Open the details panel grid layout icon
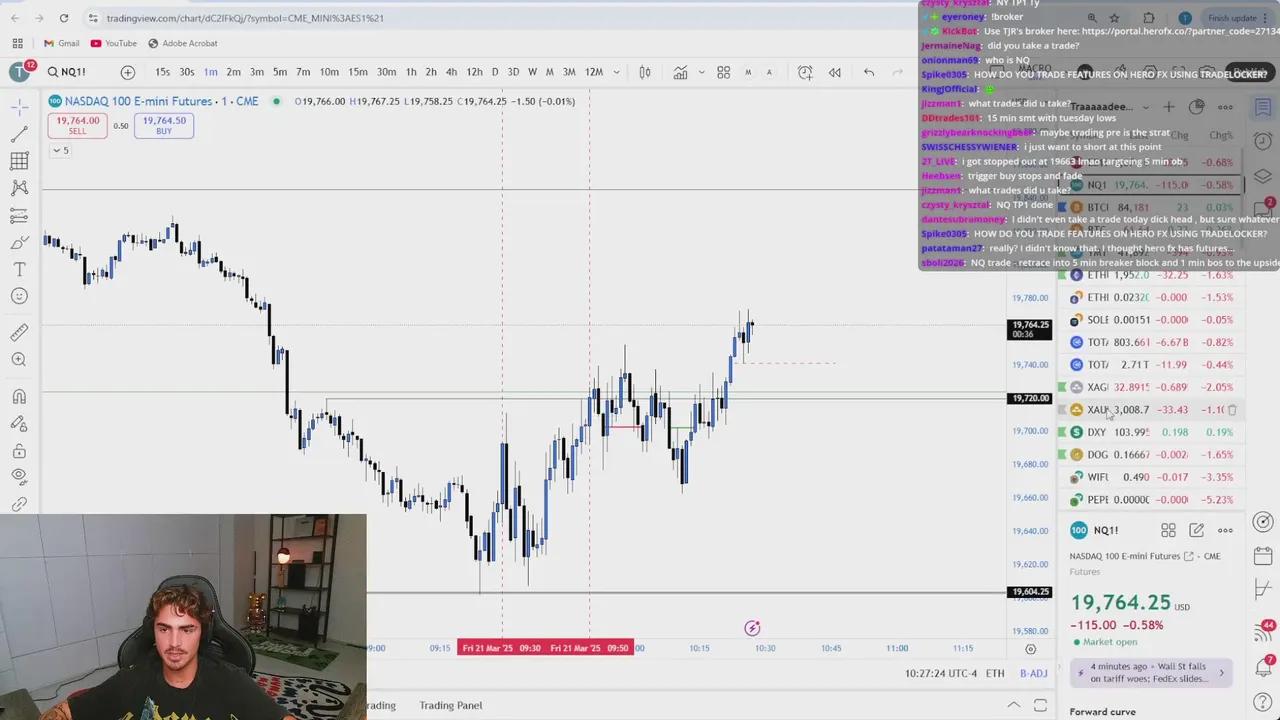1280x720 pixels. (x=1168, y=530)
